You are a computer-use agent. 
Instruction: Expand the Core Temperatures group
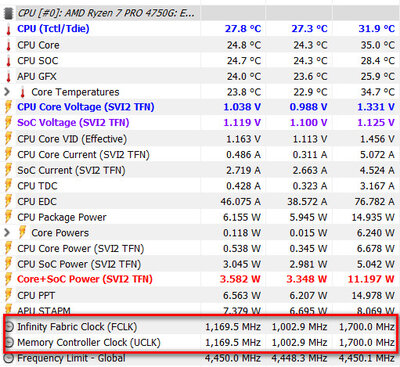7,92
